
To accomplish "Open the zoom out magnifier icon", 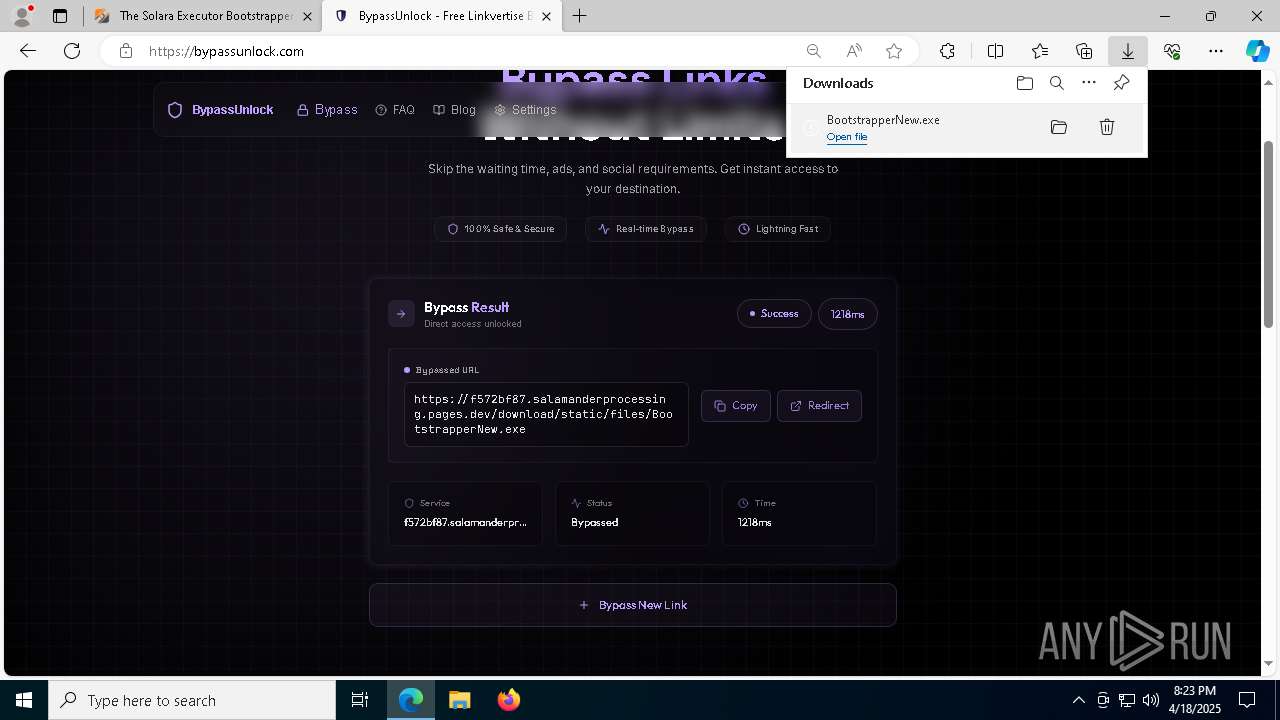I will point(814,51).
